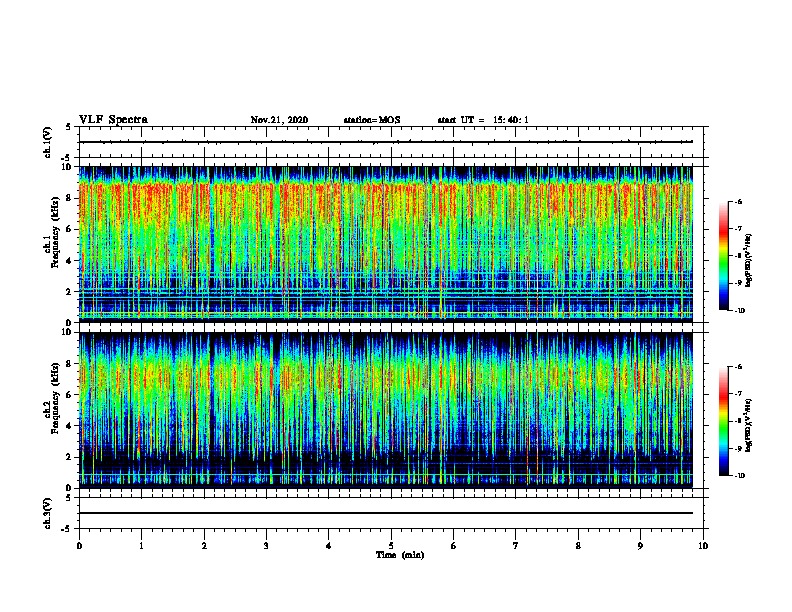Click the "0" time axis tick label
The height and width of the screenshot is (612, 792).
click(79, 545)
